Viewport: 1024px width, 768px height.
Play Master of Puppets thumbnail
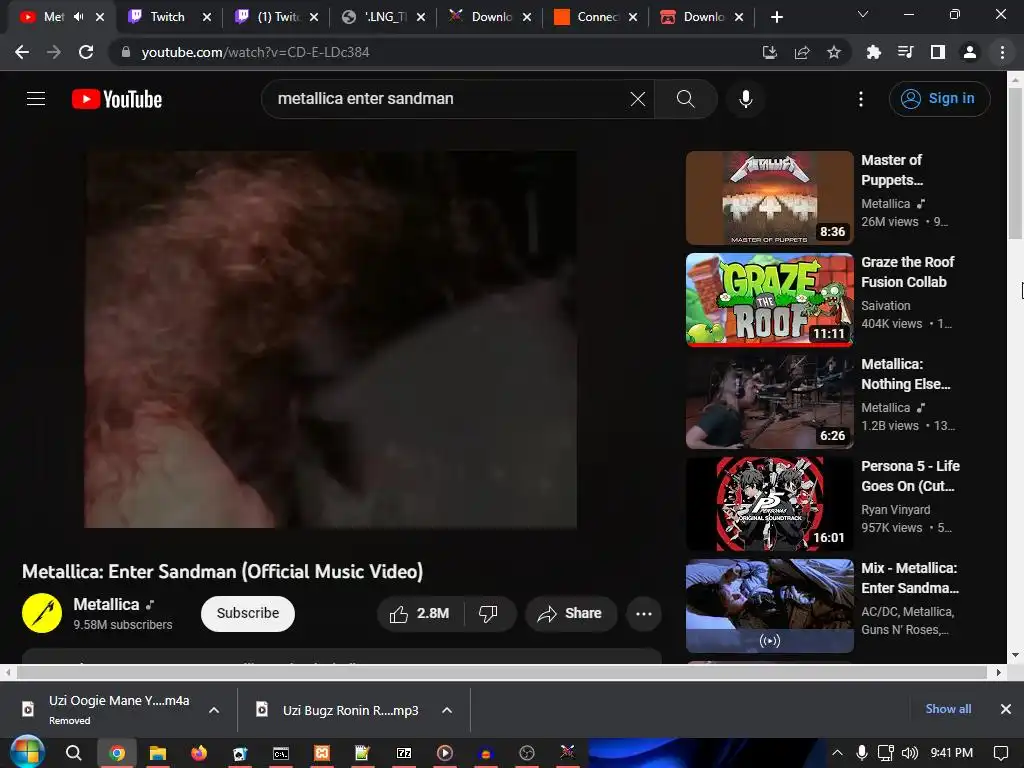[x=769, y=198]
